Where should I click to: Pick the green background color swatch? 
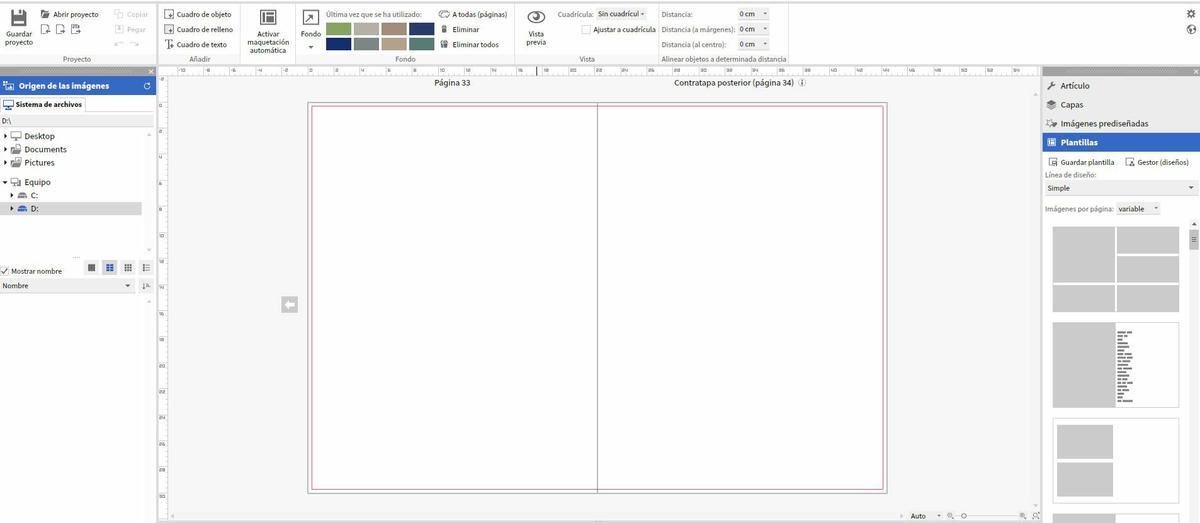(x=339, y=29)
